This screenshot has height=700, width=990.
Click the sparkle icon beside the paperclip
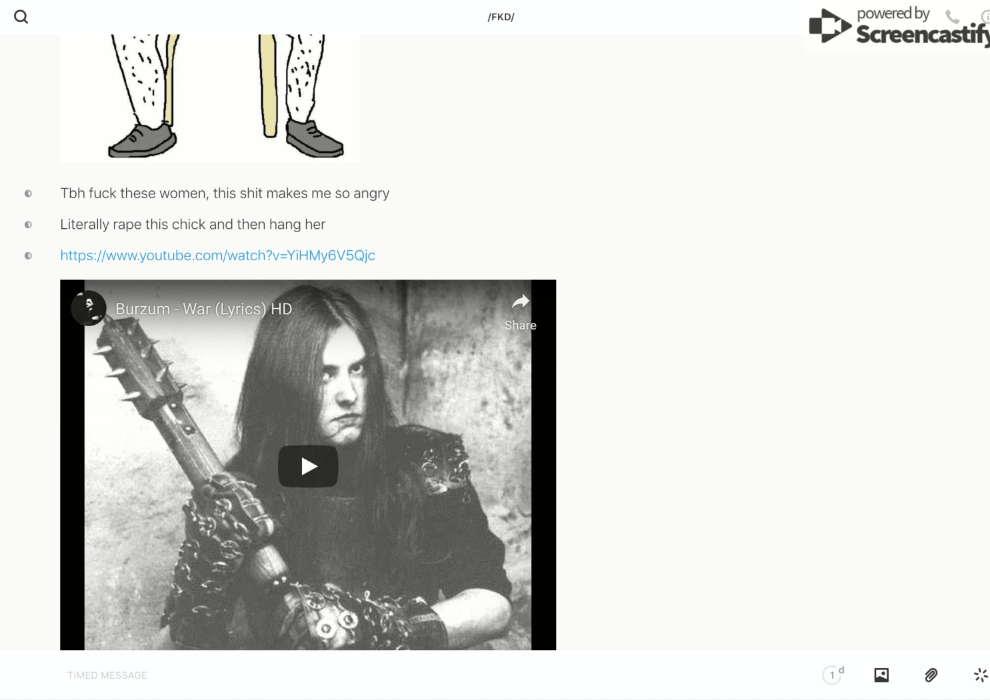pos(980,675)
